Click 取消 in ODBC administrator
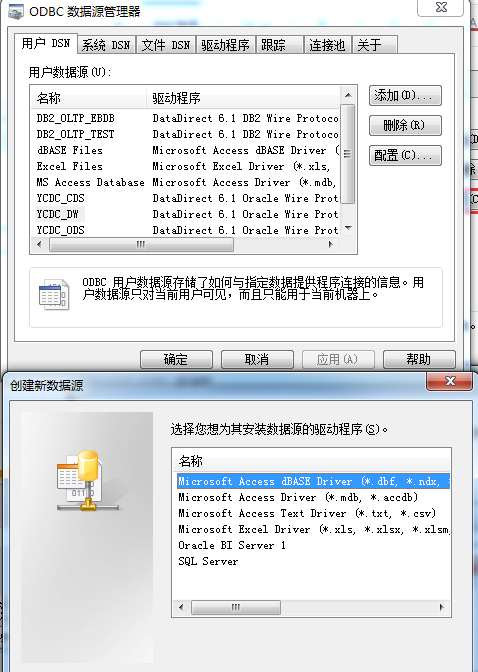Screen dimensions: 478x672 (257, 359)
